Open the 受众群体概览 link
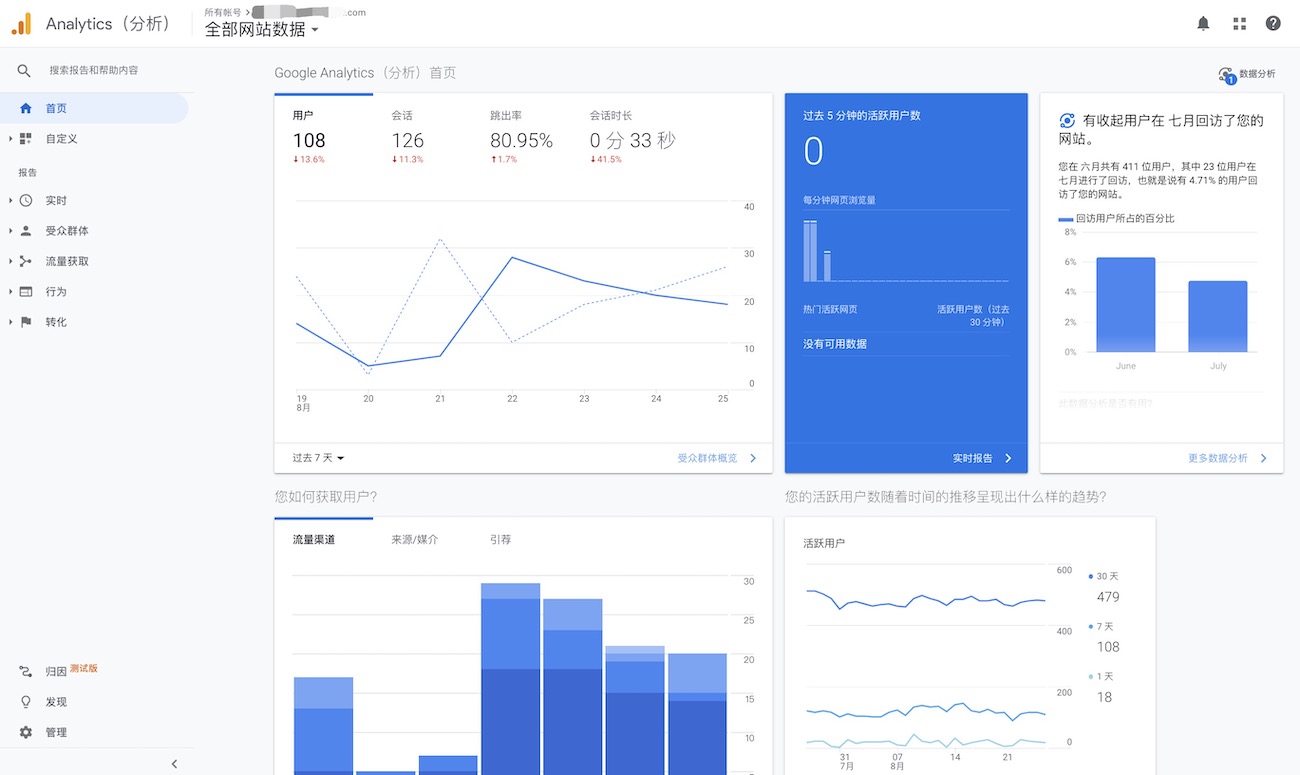This screenshot has height=775, width=1300. [707, 458]
